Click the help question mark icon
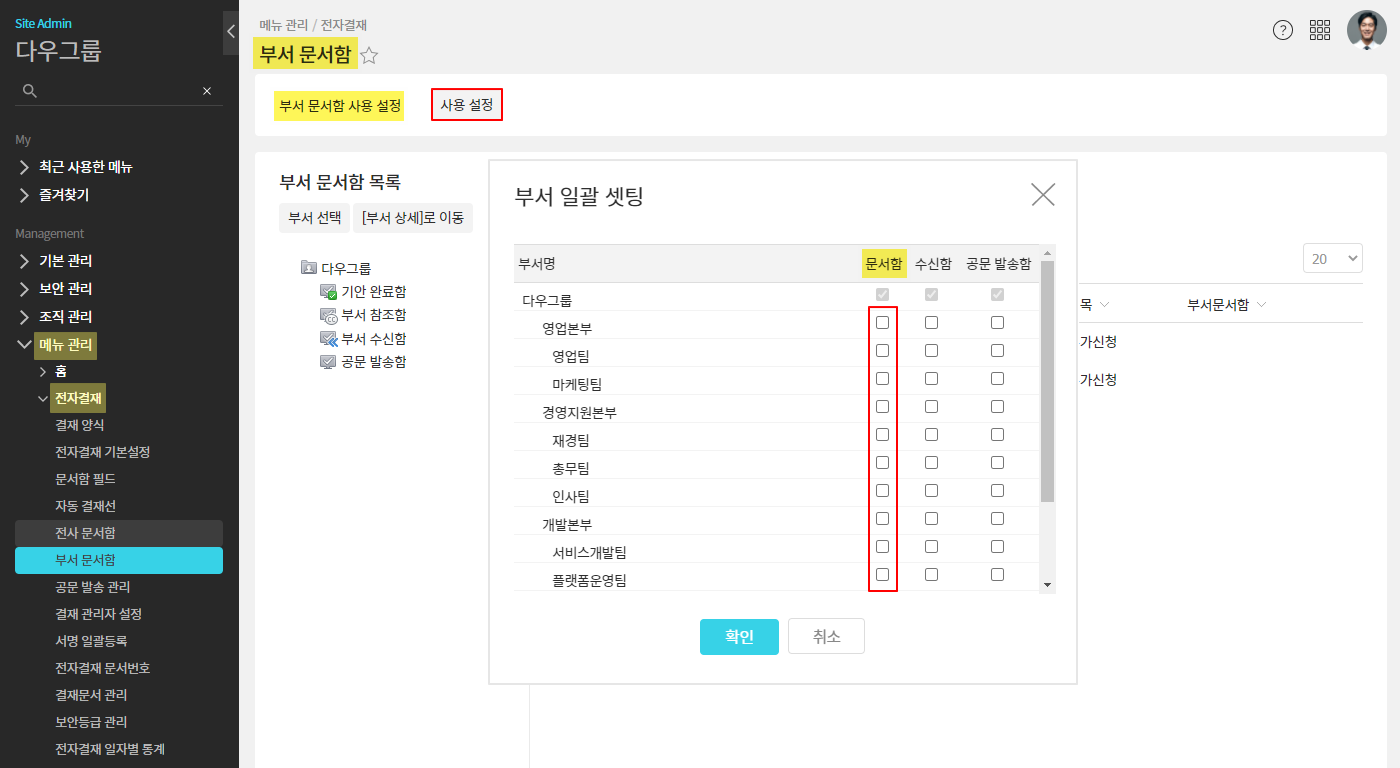This screenshot has width=1400, height=768. coord(1283,30)
